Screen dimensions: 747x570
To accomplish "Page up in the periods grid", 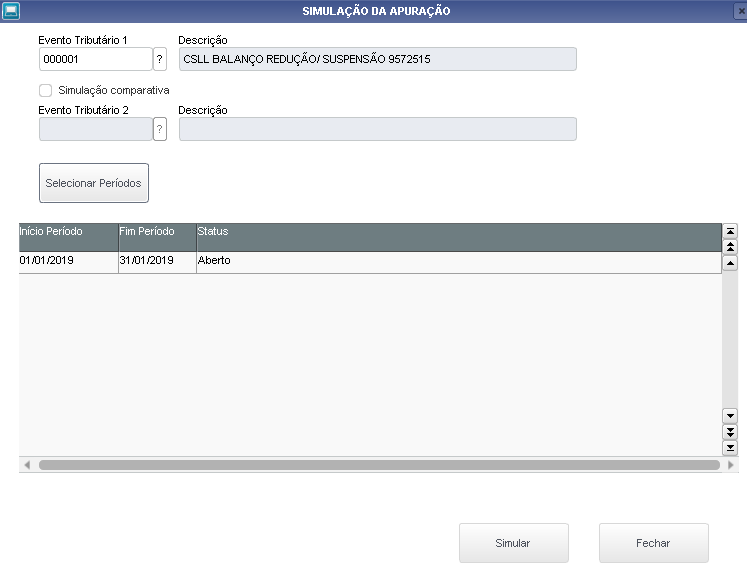I will (730, 247).
